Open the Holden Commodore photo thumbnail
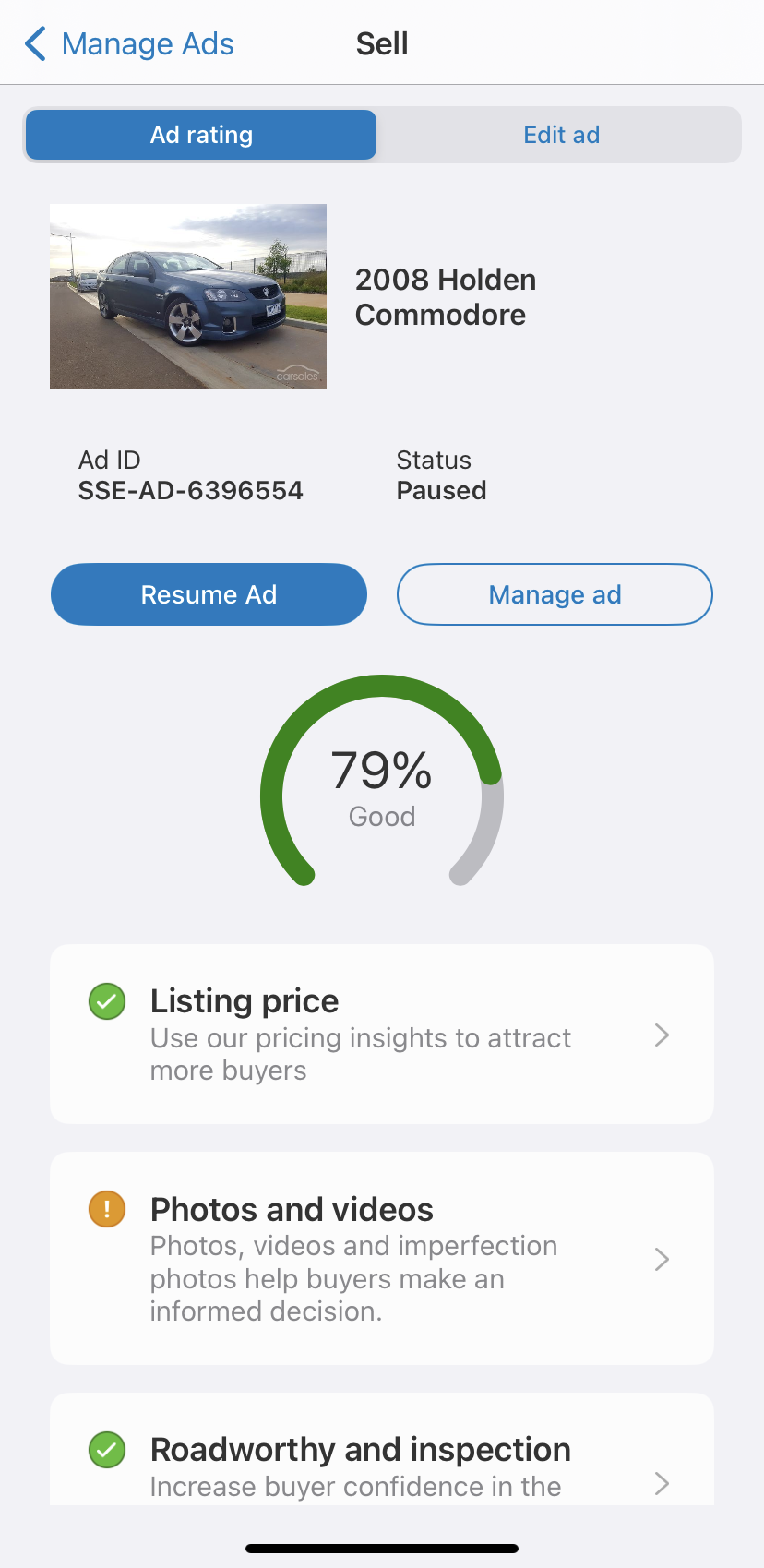The height and width of the screenshot is (1568, 764). (x=188, y=296)
